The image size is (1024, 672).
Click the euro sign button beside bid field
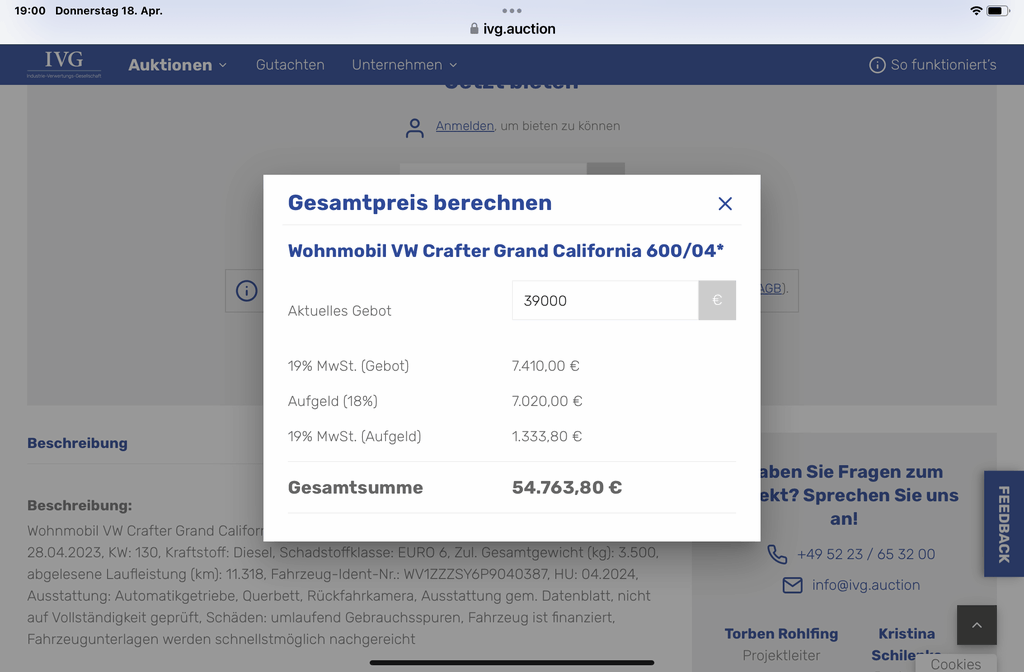[717, 300]
